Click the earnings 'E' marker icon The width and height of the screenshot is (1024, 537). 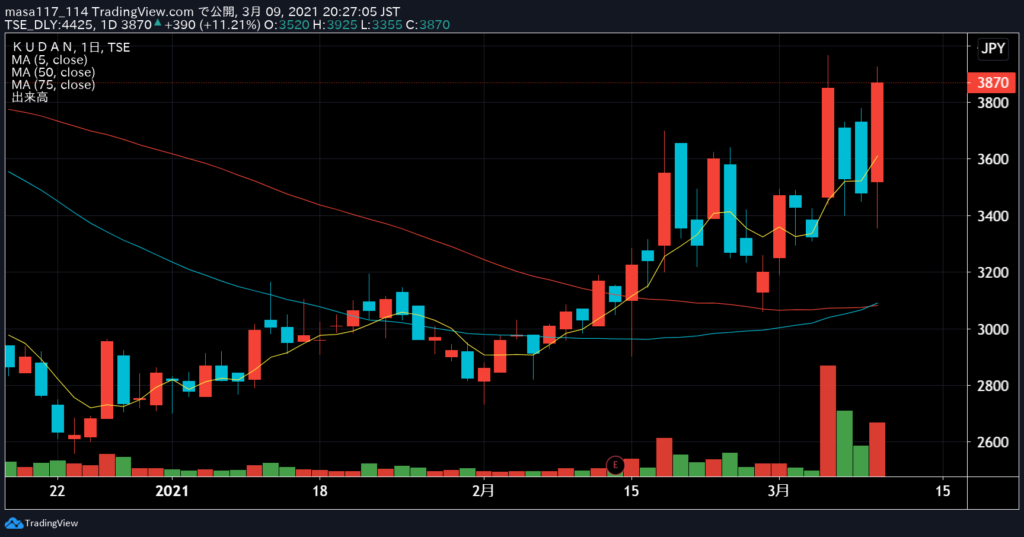pos(615,464)
